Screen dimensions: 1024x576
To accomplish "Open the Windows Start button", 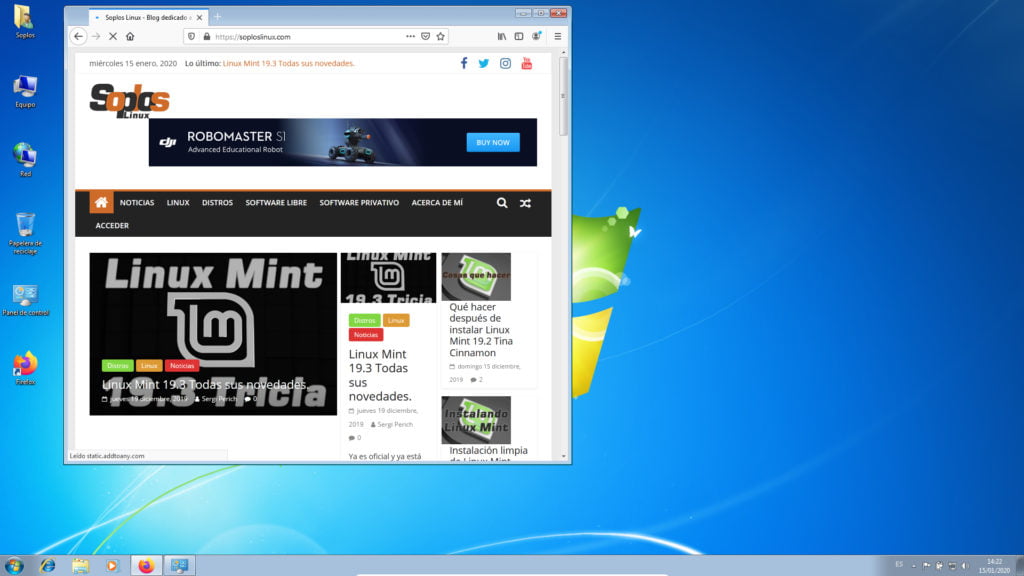I will click(x=14, y=566).
